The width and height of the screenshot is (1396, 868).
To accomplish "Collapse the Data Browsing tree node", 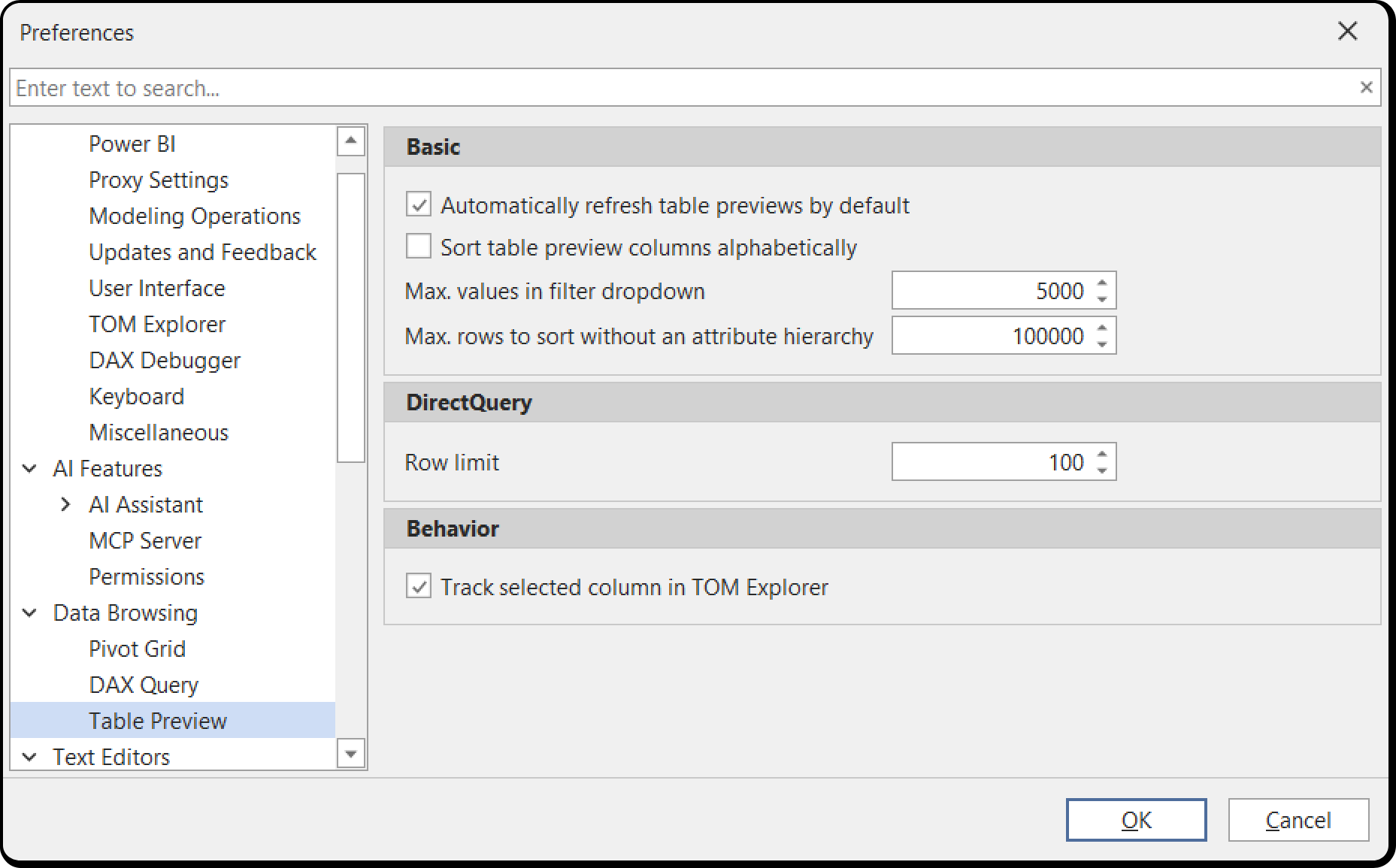I will click(30, 612).
